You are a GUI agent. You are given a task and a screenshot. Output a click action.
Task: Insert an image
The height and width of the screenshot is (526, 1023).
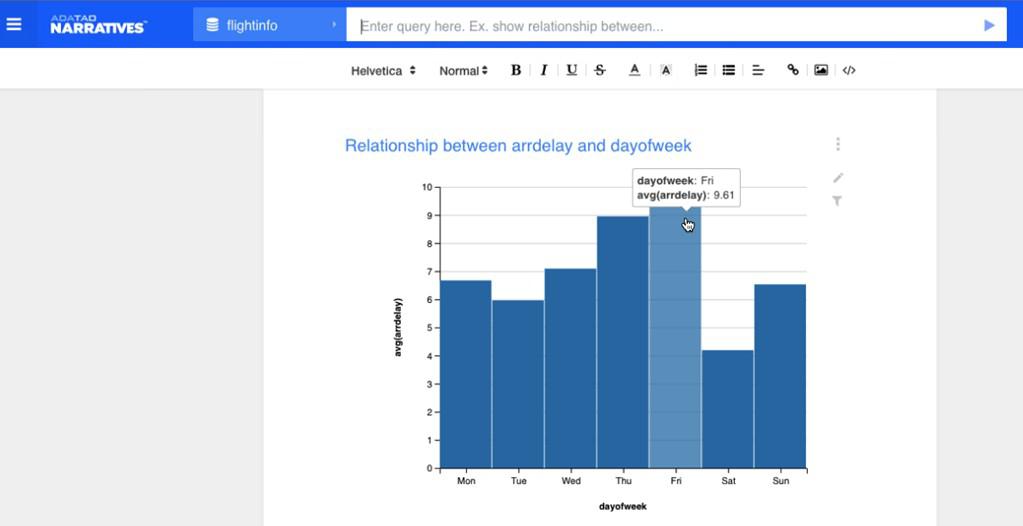pos(821,70)
